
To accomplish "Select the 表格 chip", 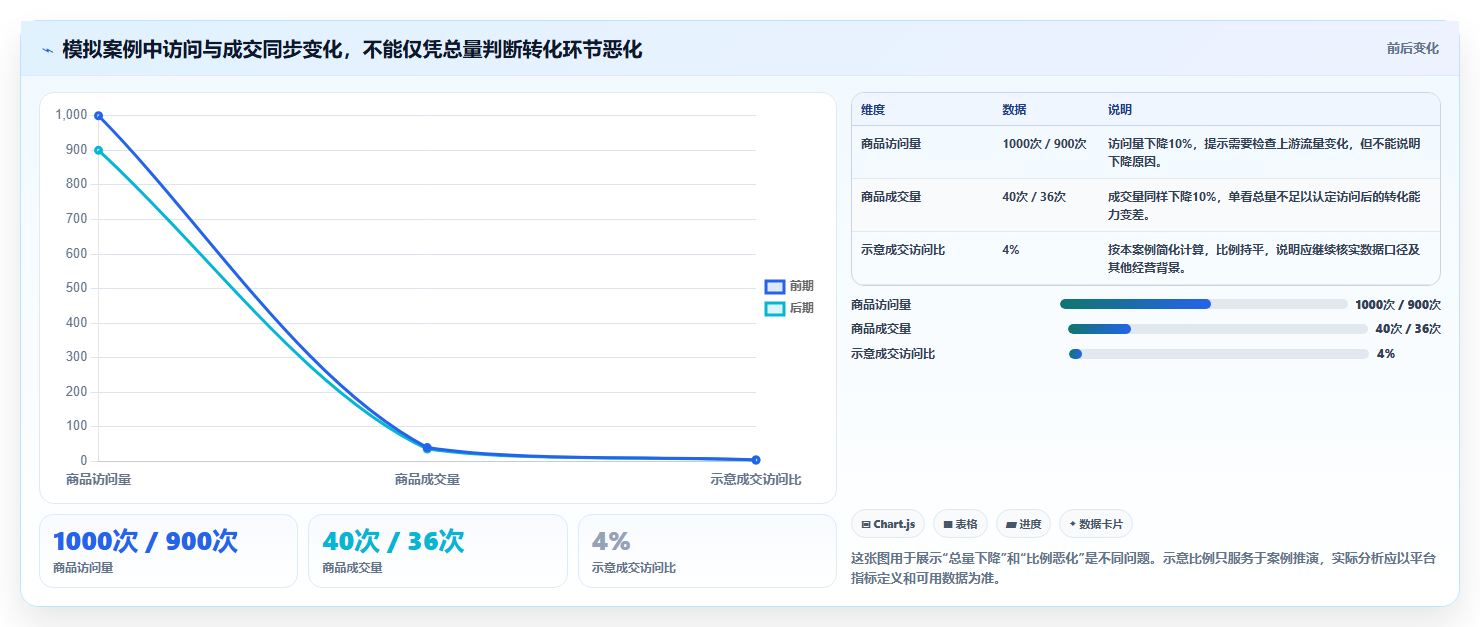I will pyautogui.click(x=960, y=524).
